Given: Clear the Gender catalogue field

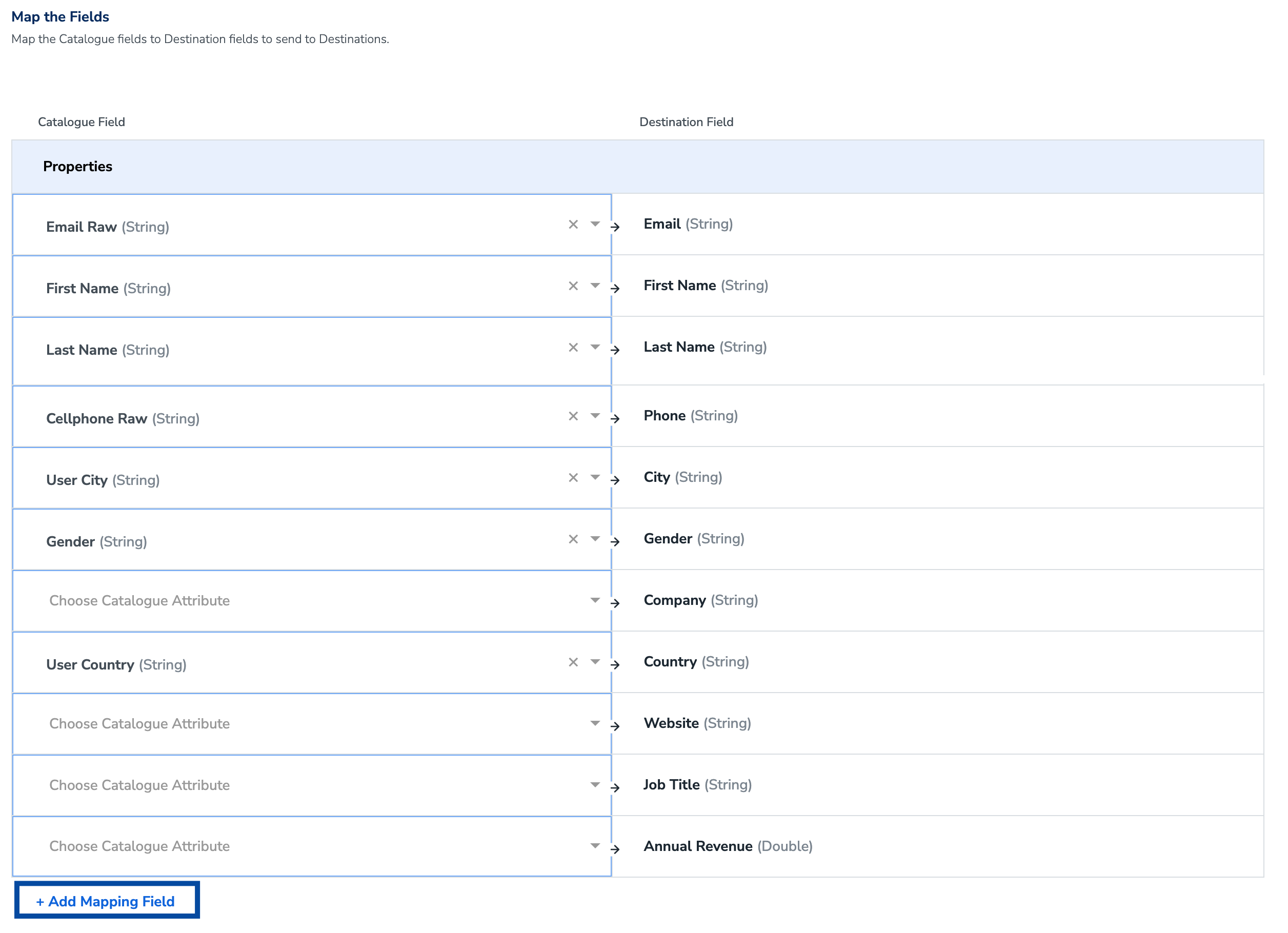Looking at the screenshot, I should click(573, 539).
